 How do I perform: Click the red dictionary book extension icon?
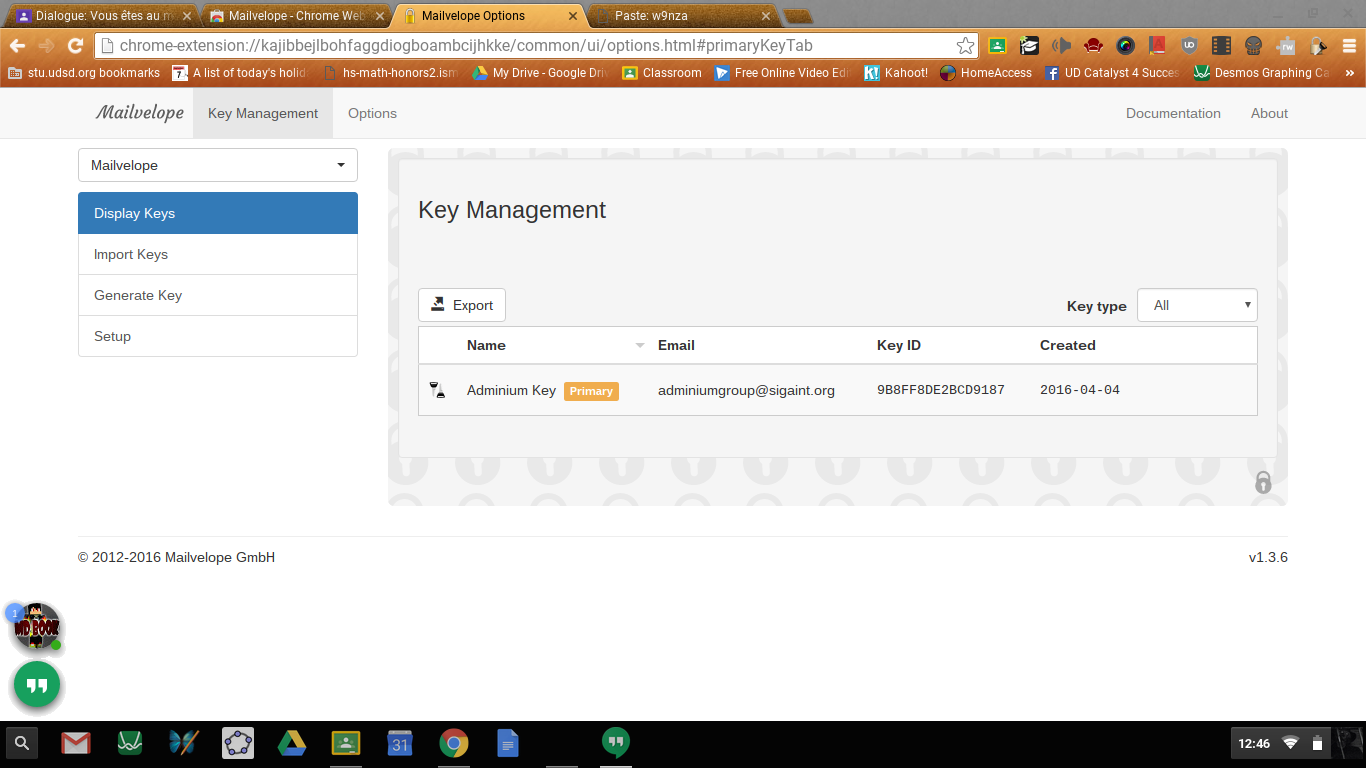pyautogui.click(x=1157, y=45)
